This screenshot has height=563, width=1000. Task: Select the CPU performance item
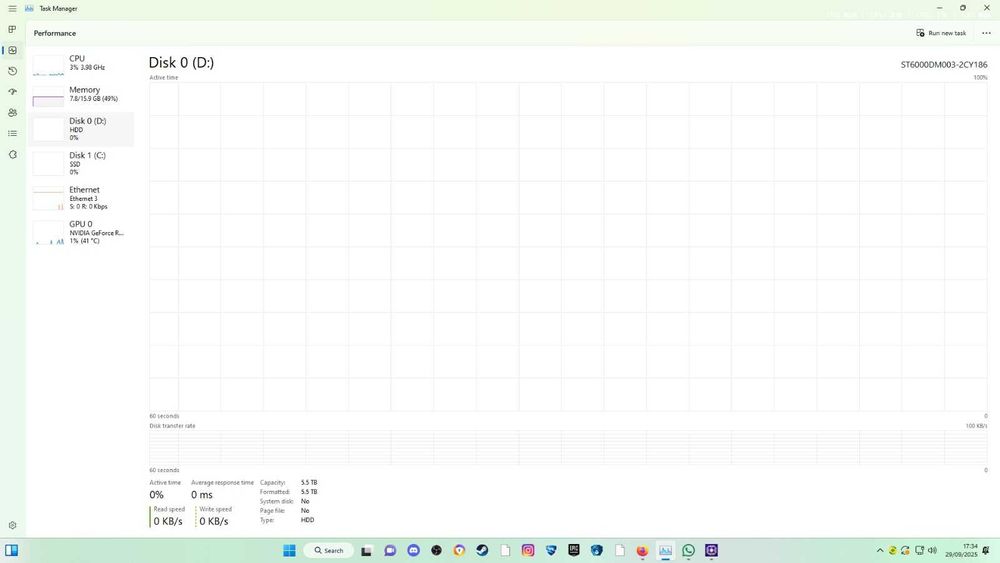[82, 63]
